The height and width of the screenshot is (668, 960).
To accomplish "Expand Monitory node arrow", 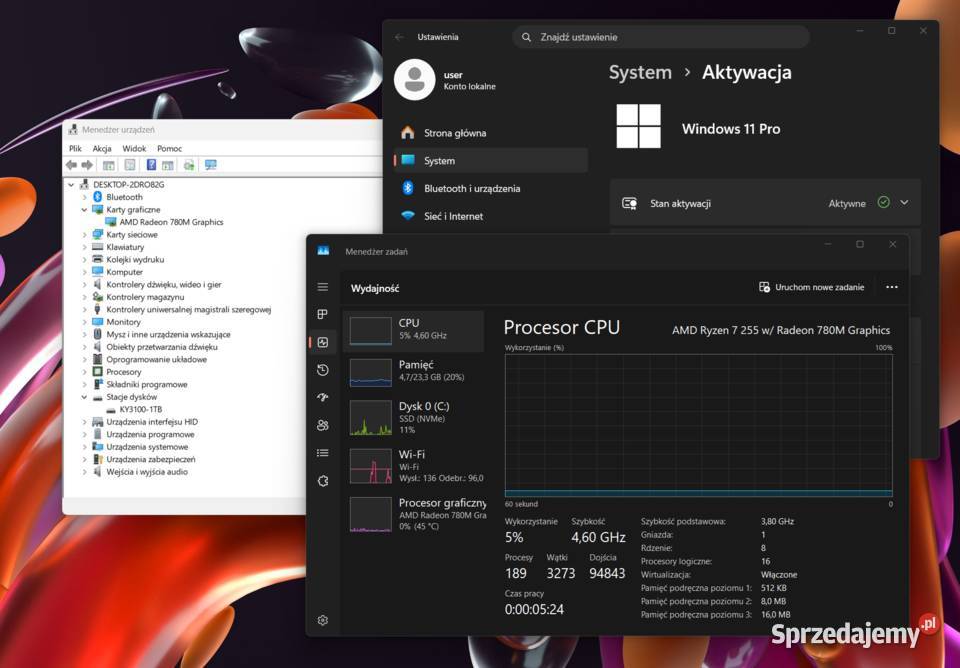I will (x=84, y=321).
